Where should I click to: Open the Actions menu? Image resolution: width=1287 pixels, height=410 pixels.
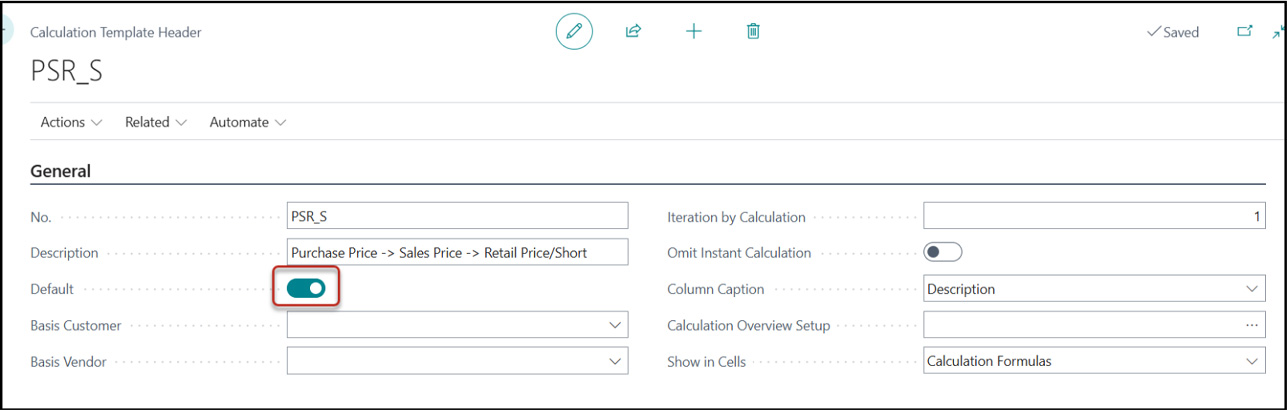71,122
